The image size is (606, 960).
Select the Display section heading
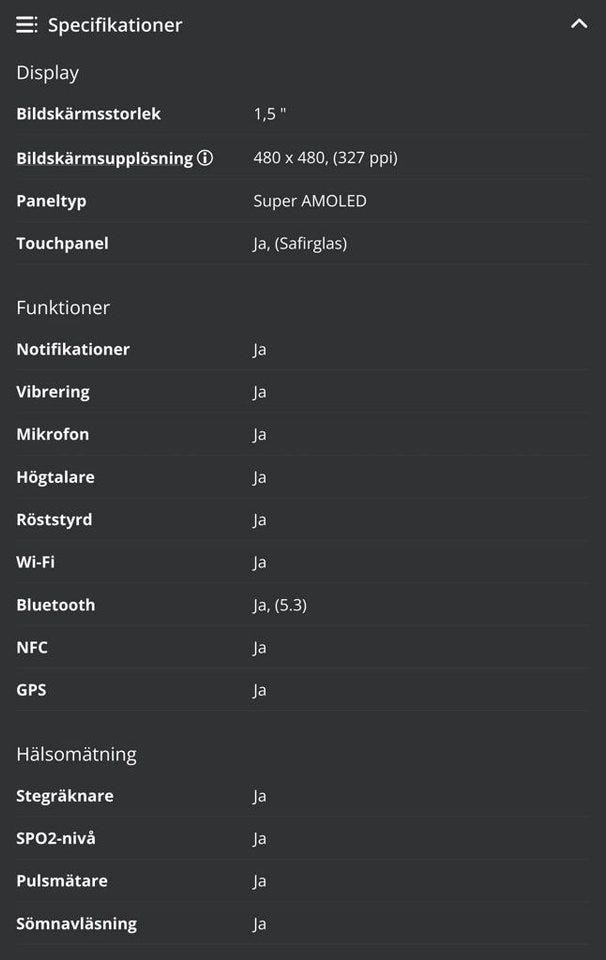[47, 73]
